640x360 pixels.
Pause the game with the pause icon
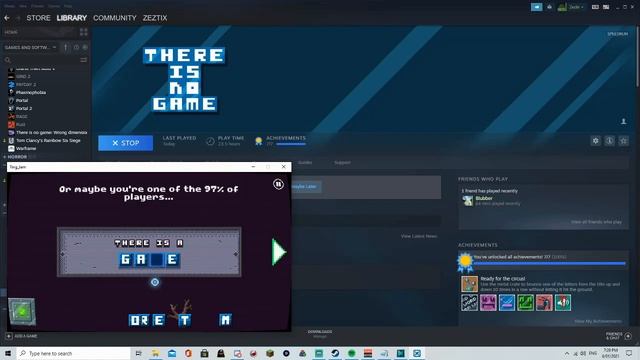[278, 184]
